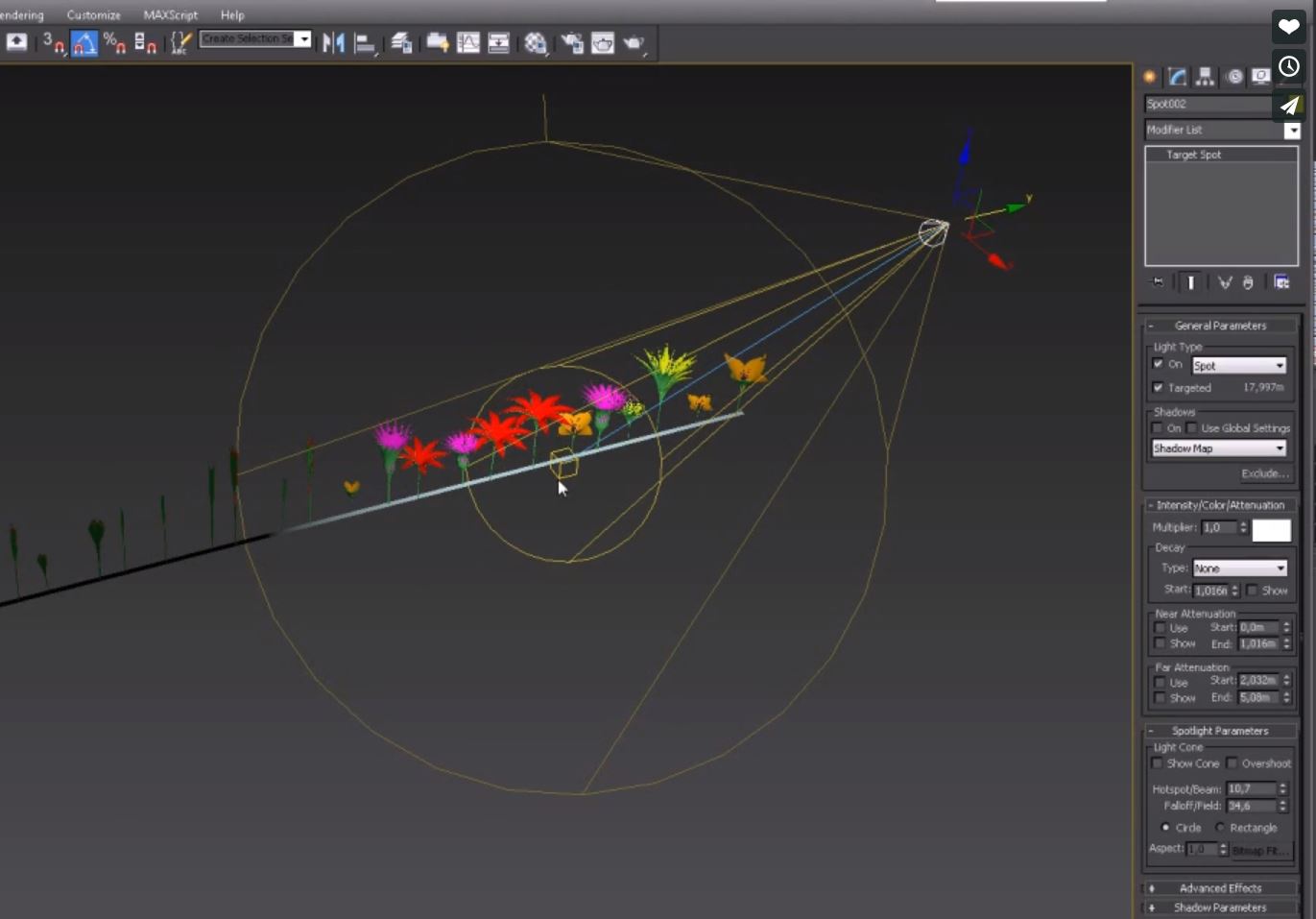Disable the light's On checkbox
The image size is (1316, 919).
(1158, 364)
